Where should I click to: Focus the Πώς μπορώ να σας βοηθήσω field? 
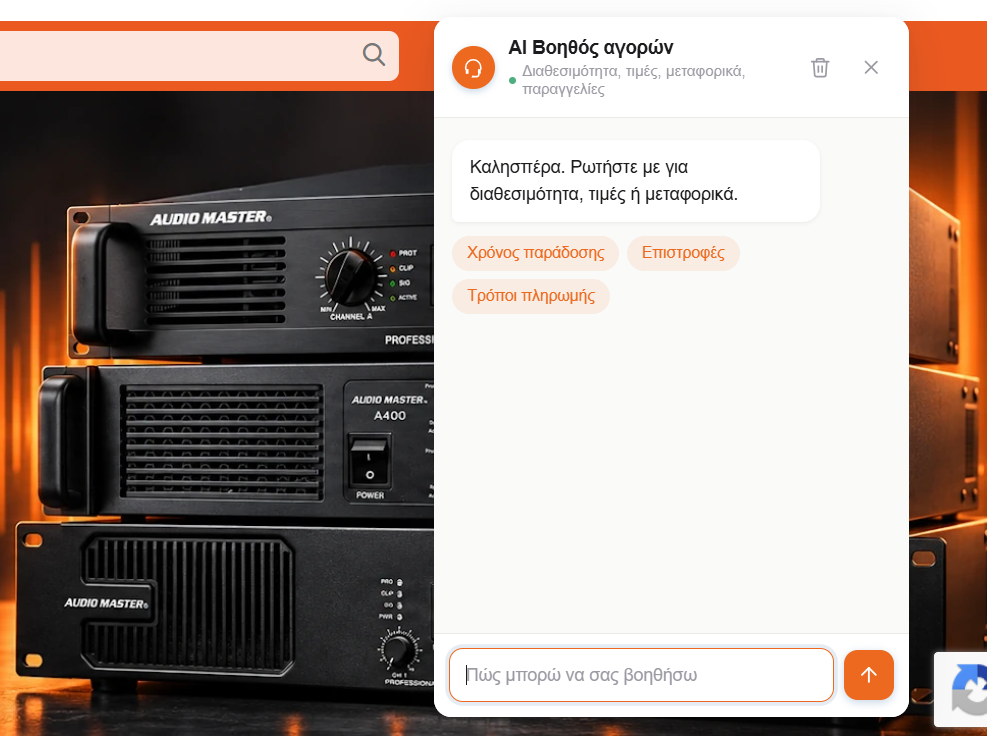pyautogui.click(x=641, y=675)
